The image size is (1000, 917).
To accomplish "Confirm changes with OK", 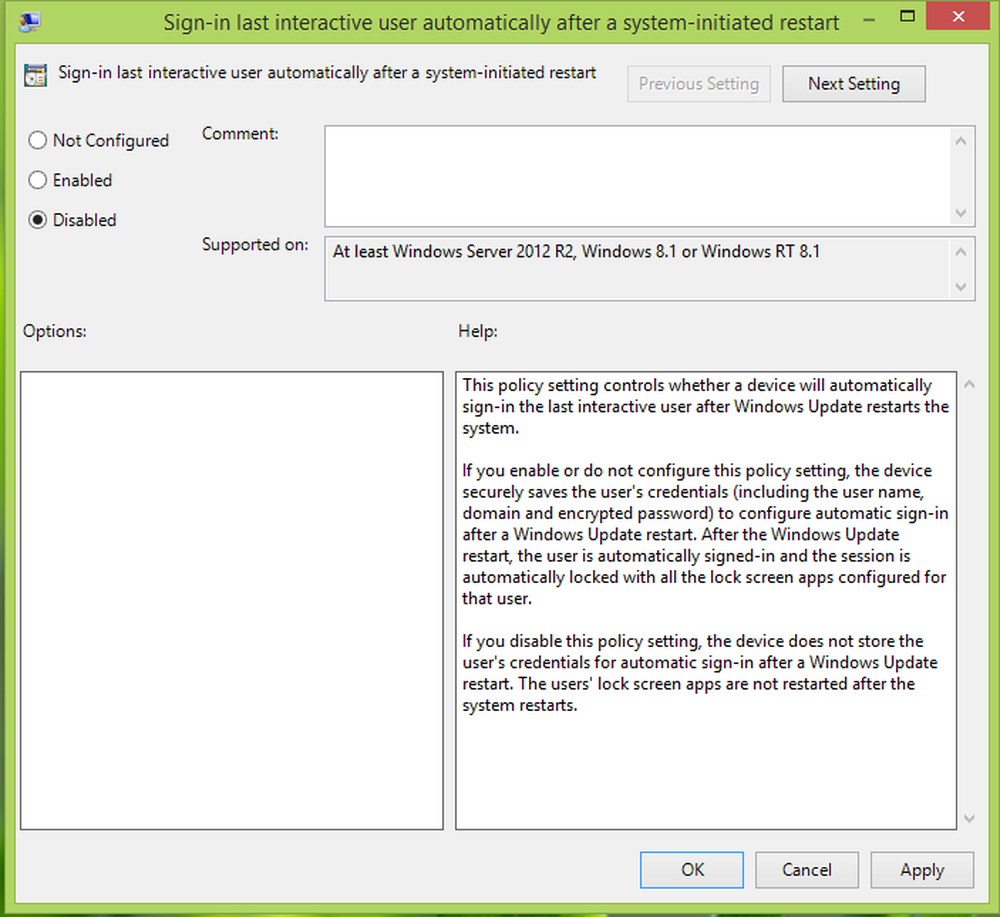I will pyautogui.click(x=691, y=869).
